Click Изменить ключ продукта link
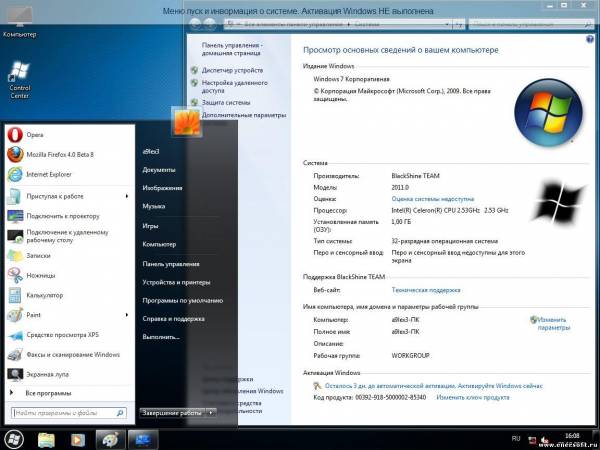The width and height of the screenshot is (600, 450). (473, 398)
